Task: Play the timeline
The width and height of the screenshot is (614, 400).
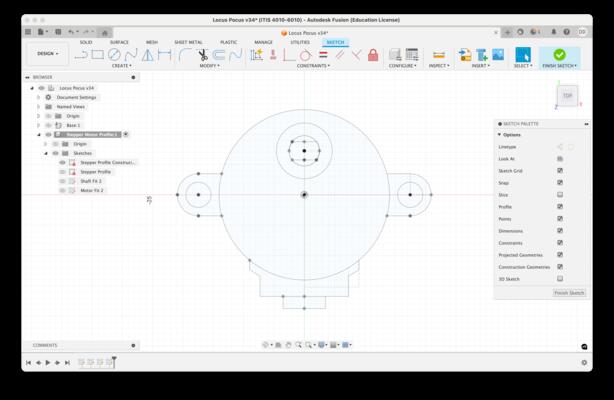Action: tap(48, 363)
